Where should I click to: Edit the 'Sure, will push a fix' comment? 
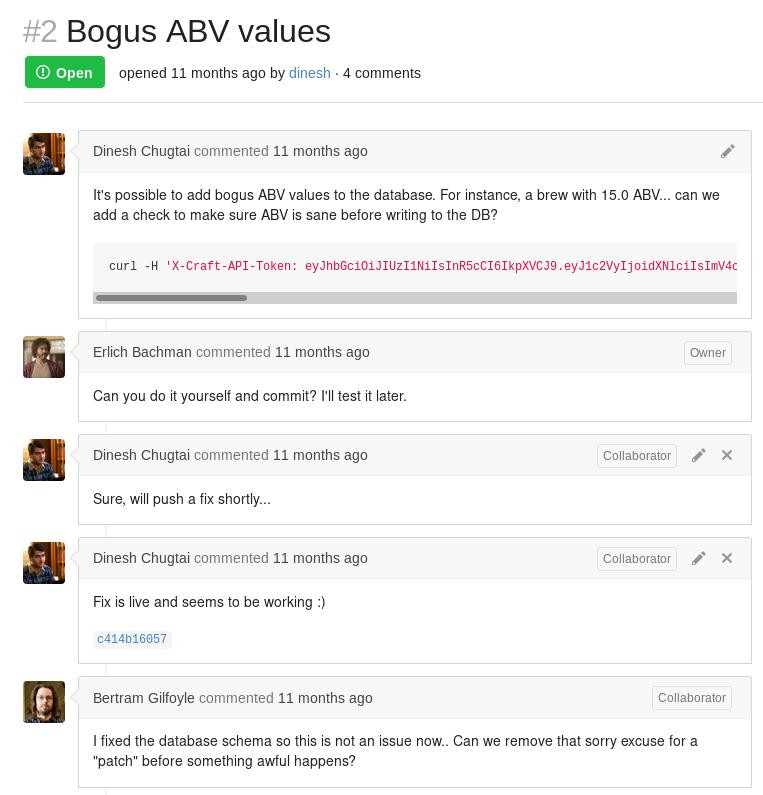click(699, 455)
